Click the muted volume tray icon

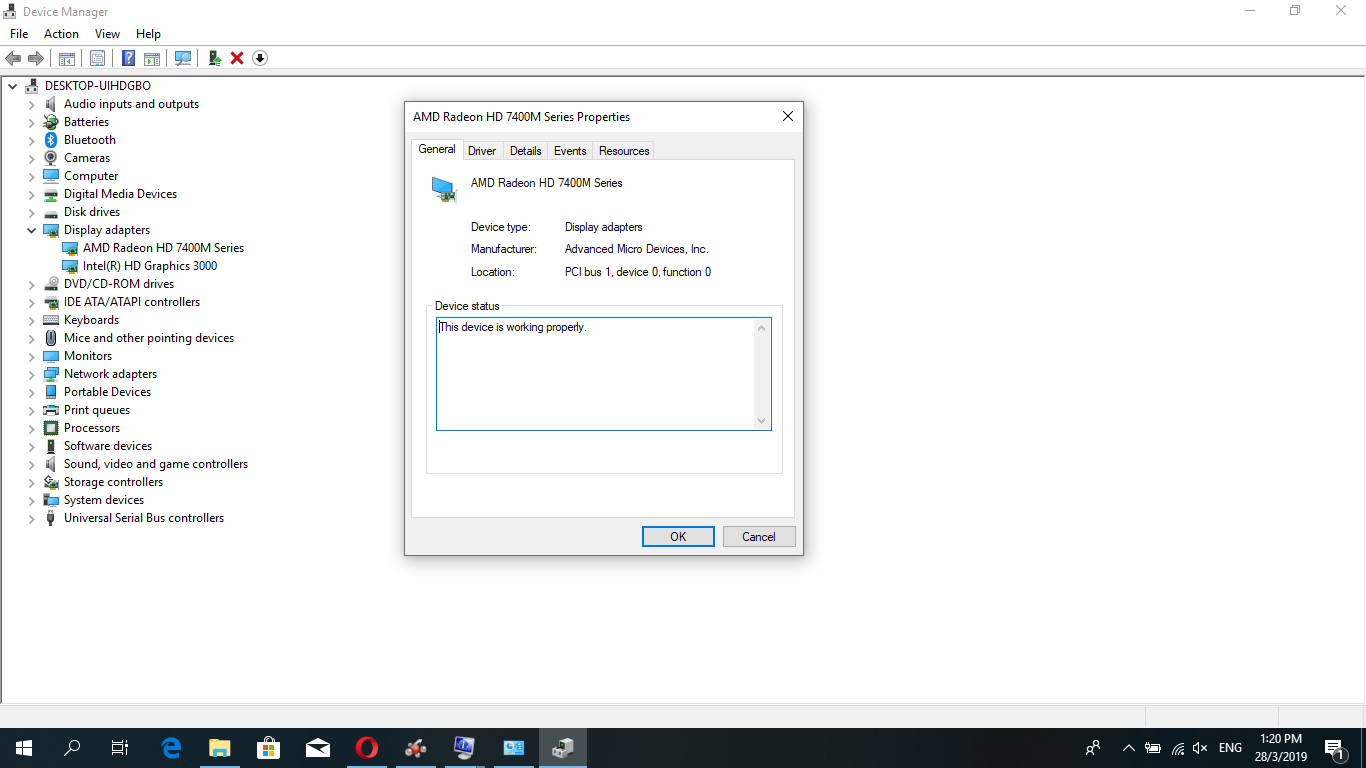coord(1201,748)
